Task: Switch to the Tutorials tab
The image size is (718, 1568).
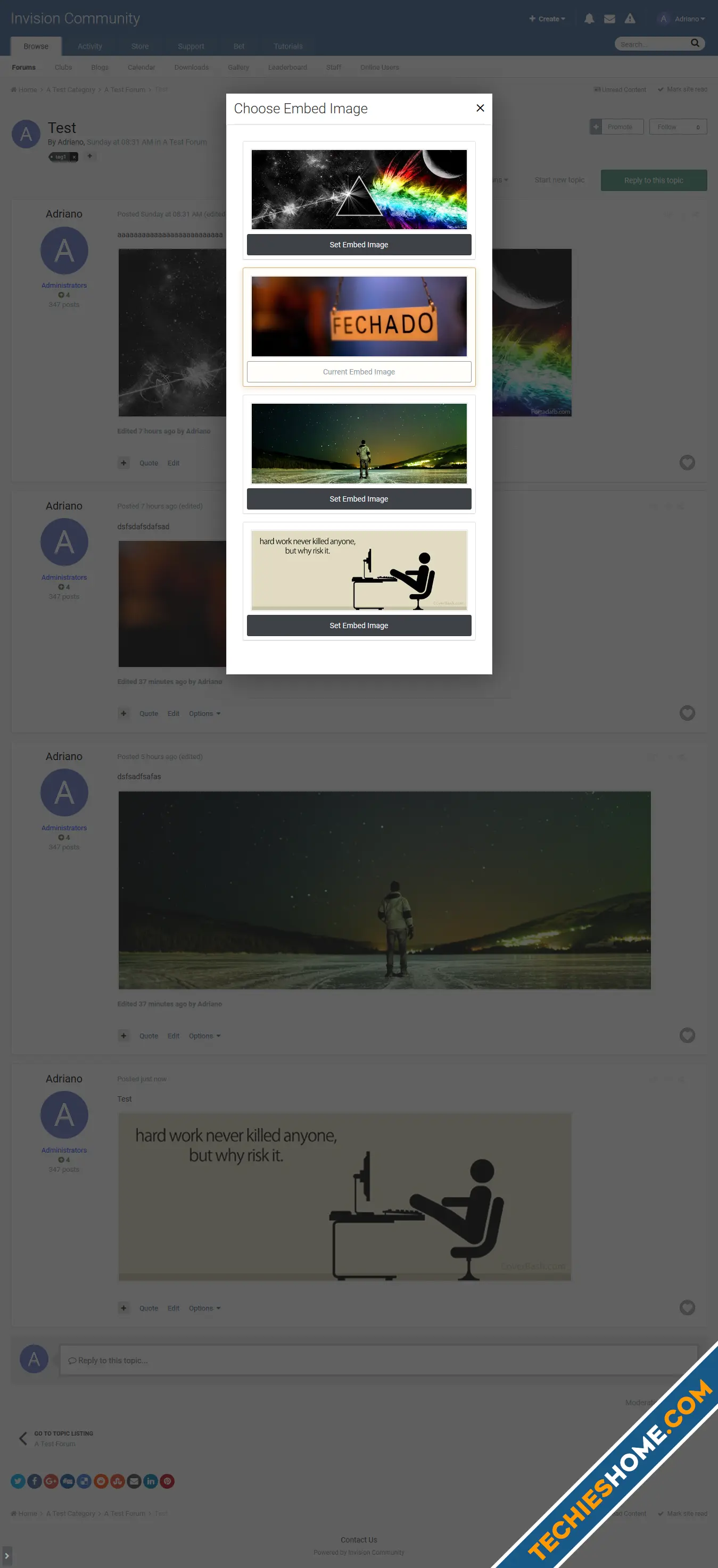Action: pos(288,46)
